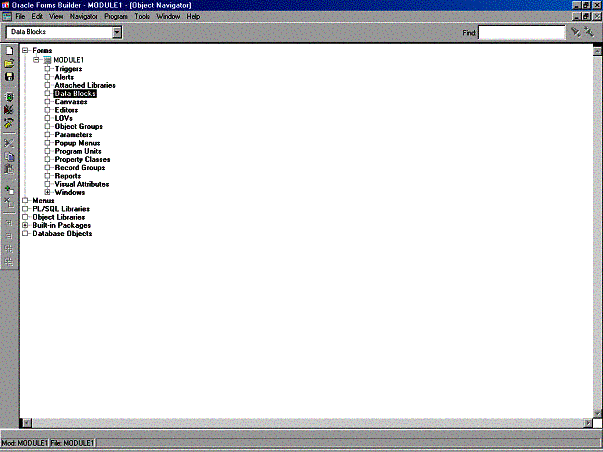The image size is (603, 452).
Task: Open the View menu
Action: coord(56,17)
